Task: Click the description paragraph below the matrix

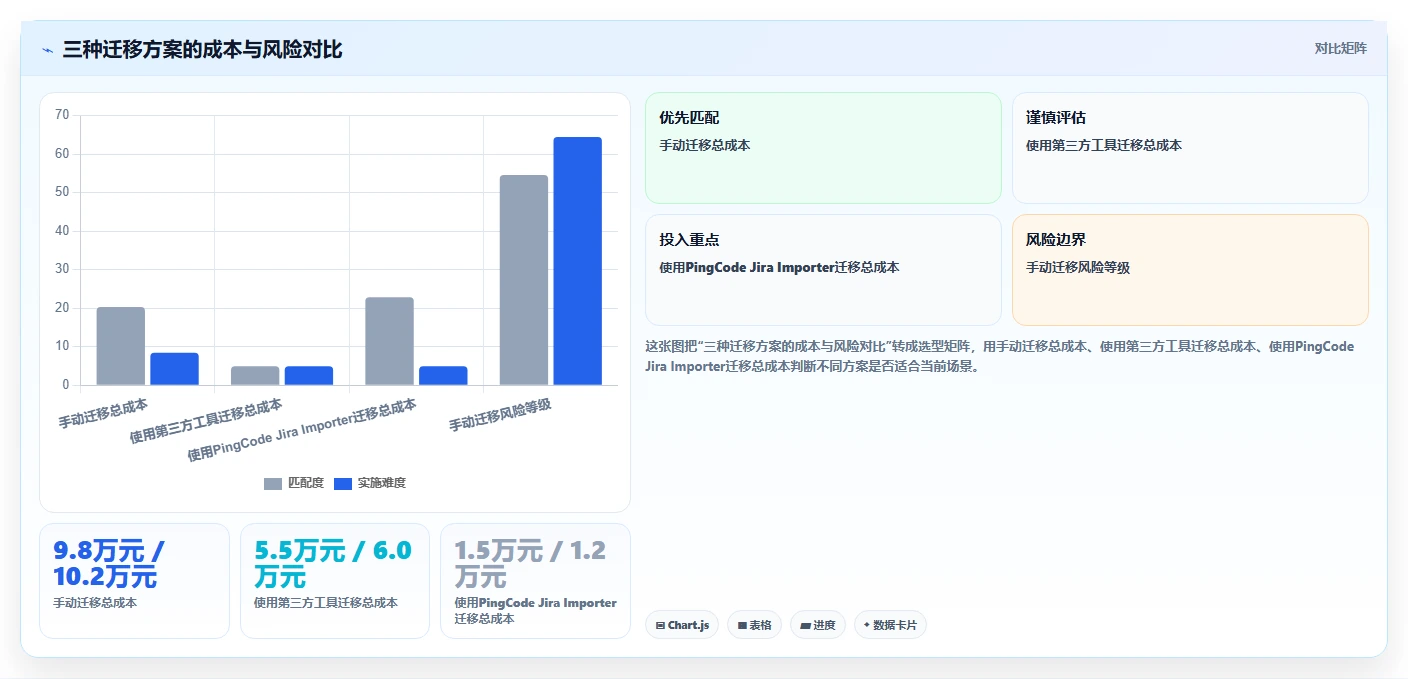Action: click(1001, 356)
